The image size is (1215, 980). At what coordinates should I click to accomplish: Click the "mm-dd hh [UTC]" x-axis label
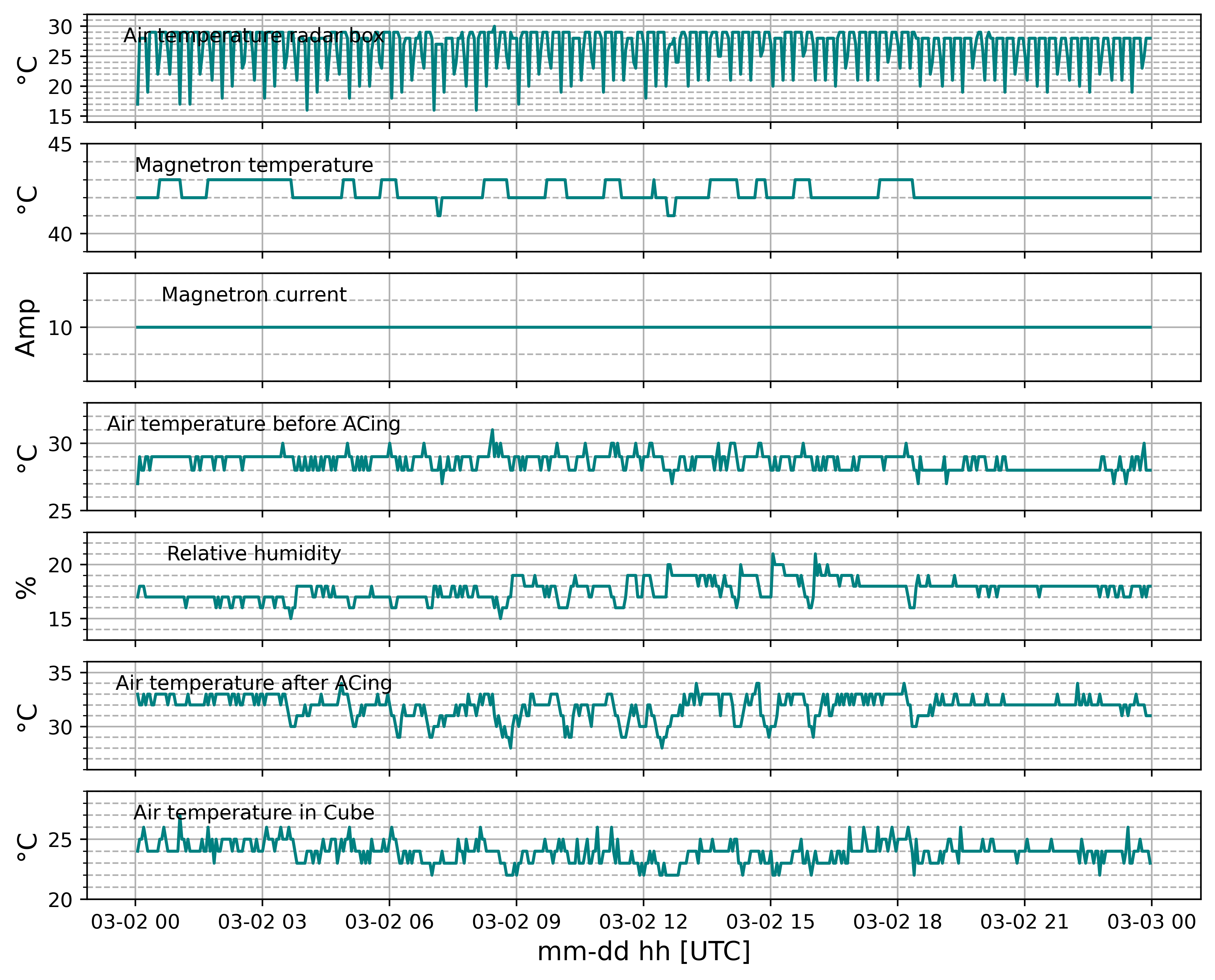tap(643, 952)
